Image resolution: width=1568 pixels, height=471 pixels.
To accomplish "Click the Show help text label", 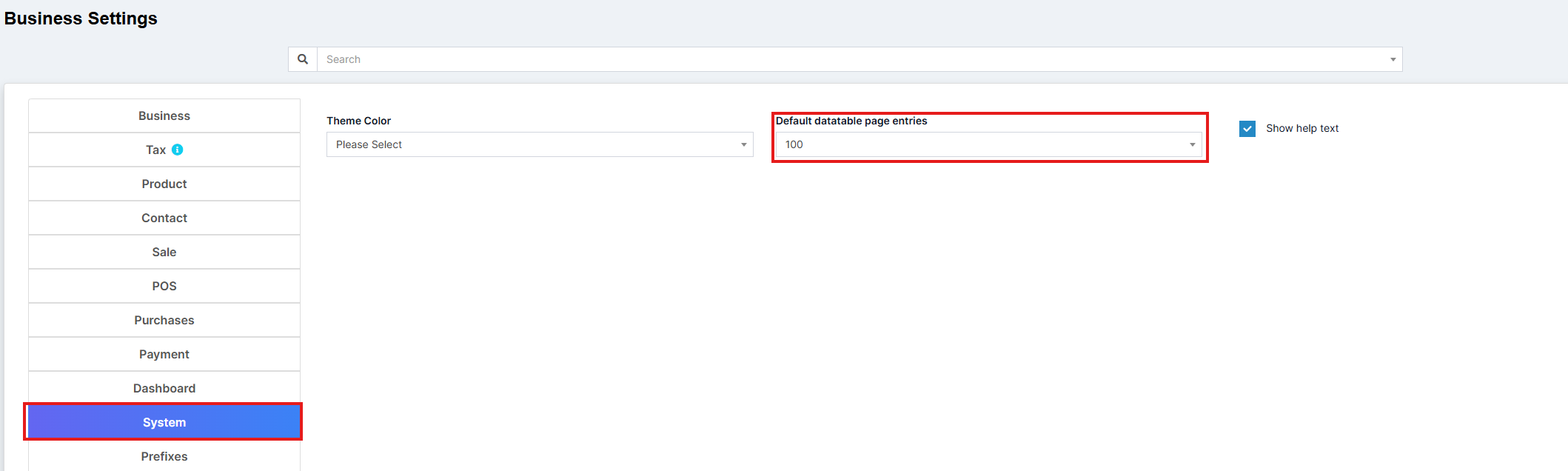I will pos(1302,129).
